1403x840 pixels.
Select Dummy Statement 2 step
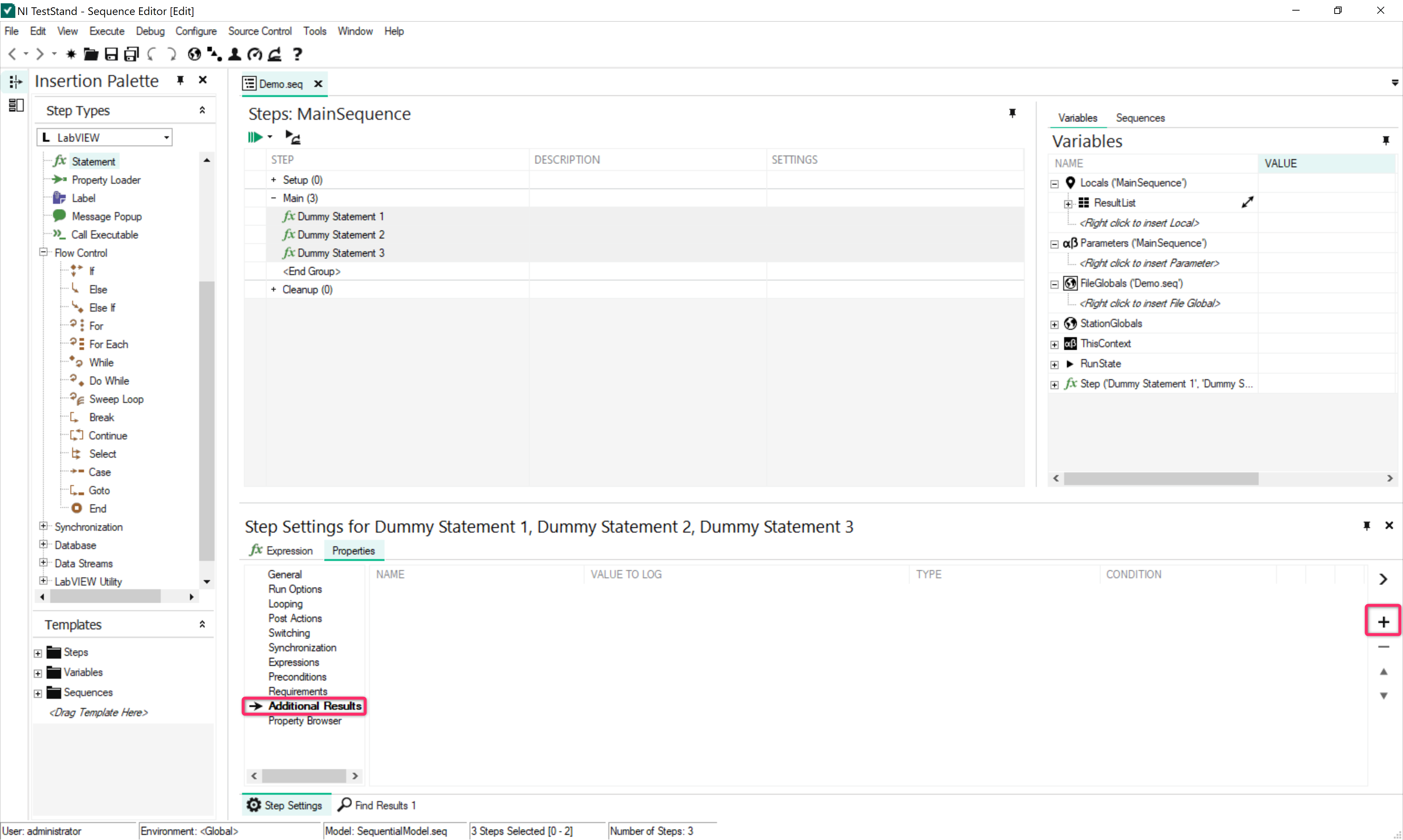(x=341, y=234)
